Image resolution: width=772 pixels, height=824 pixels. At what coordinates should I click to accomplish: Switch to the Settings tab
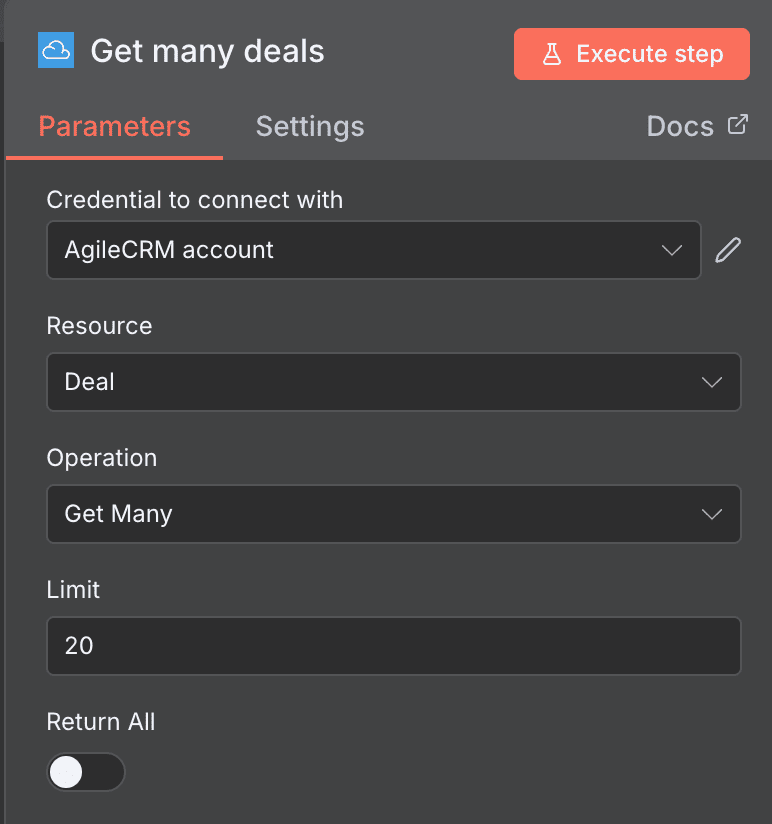coord(309,126)
